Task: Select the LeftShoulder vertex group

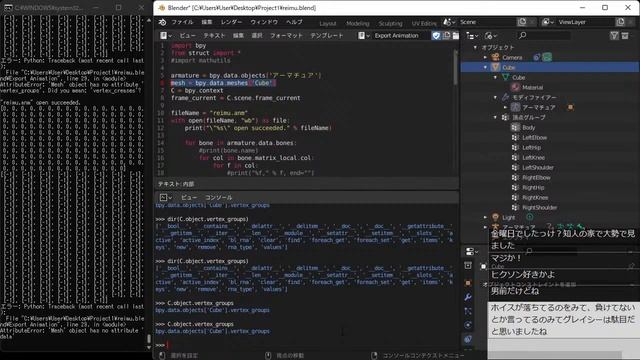Action: pos(538,168)
